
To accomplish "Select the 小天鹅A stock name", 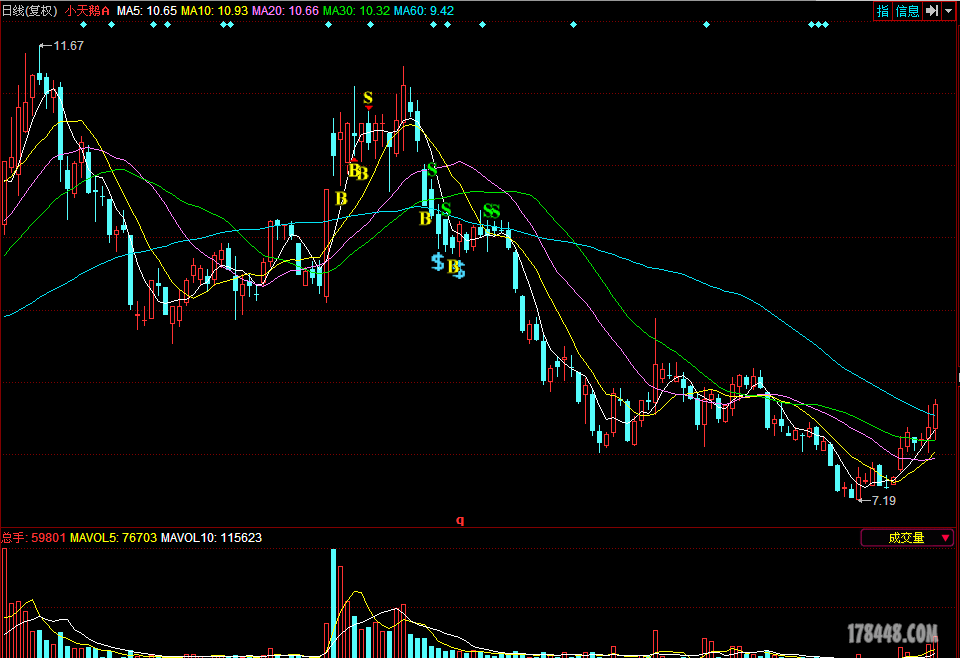I will (88, 11).
